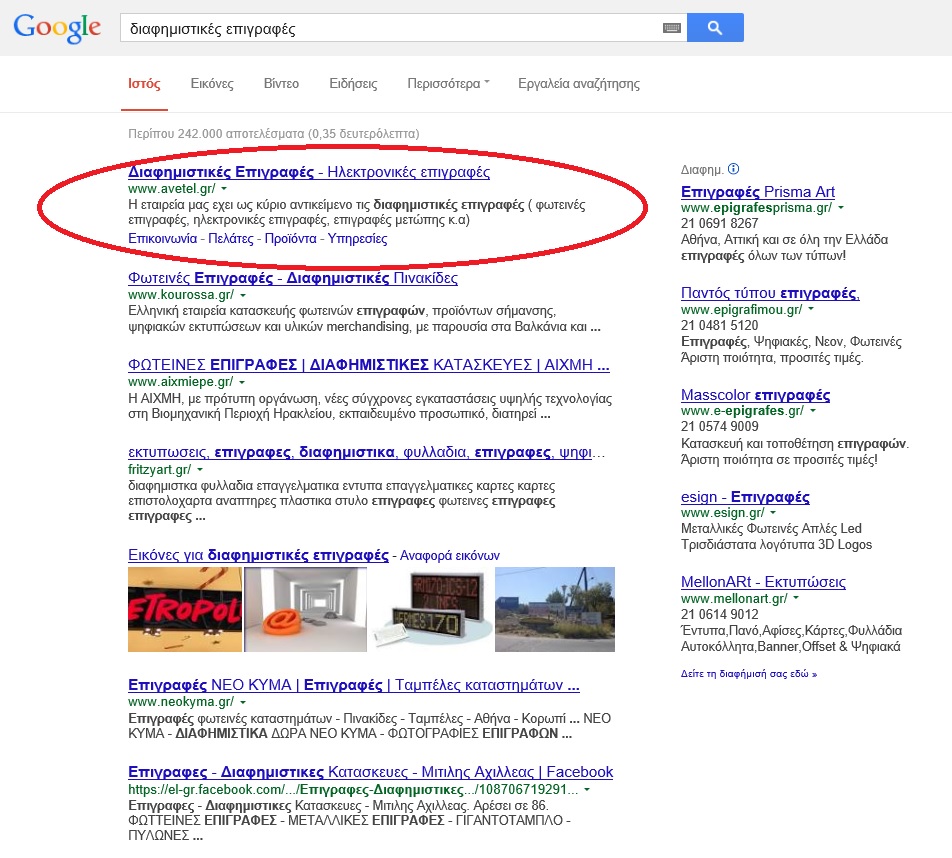The image size is (952, 858).
Task: Open the esign - Επιγραφές ad
Action: (x=745, y=497)
